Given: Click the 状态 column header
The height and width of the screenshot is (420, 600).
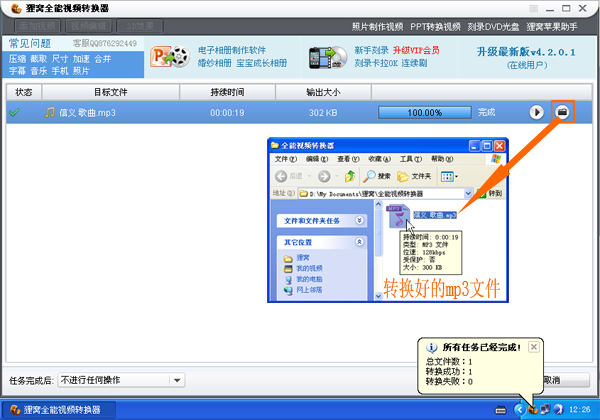Looking at the screenshot, I should point(24,92).
